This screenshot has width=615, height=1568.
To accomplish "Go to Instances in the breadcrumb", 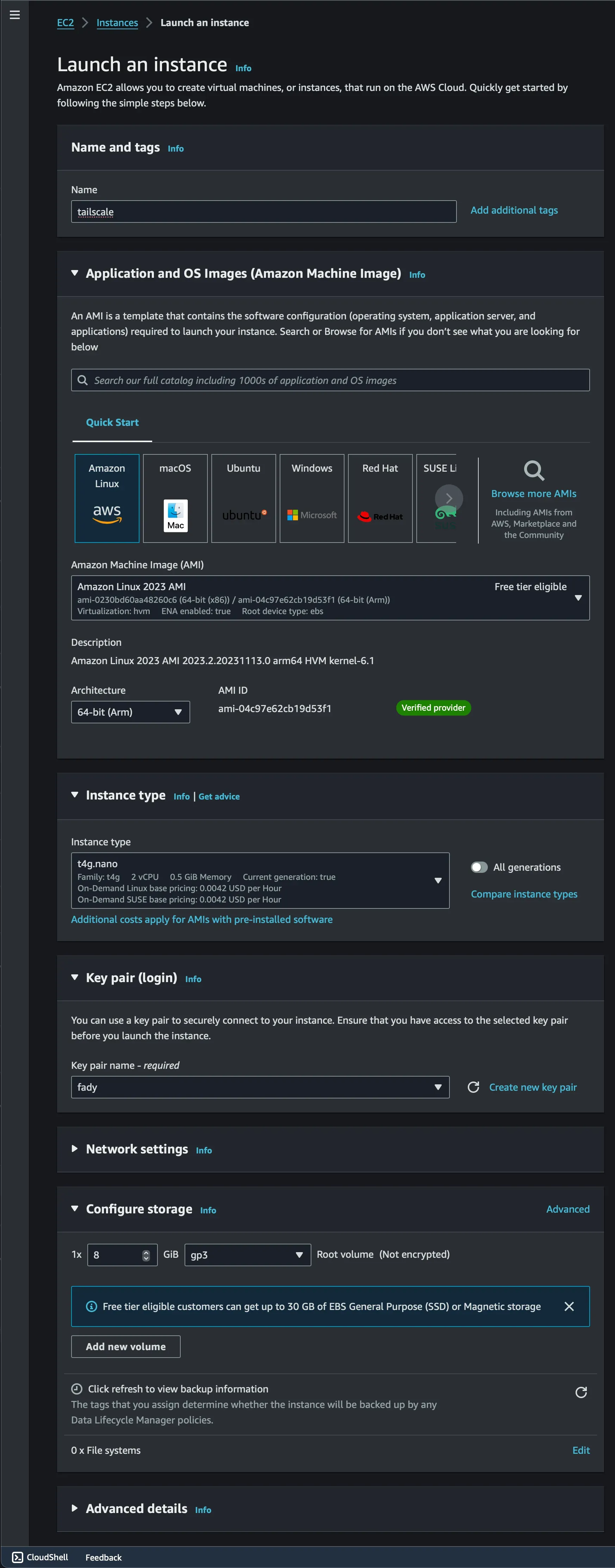I will pyautogui.click(x=117, y=23).
